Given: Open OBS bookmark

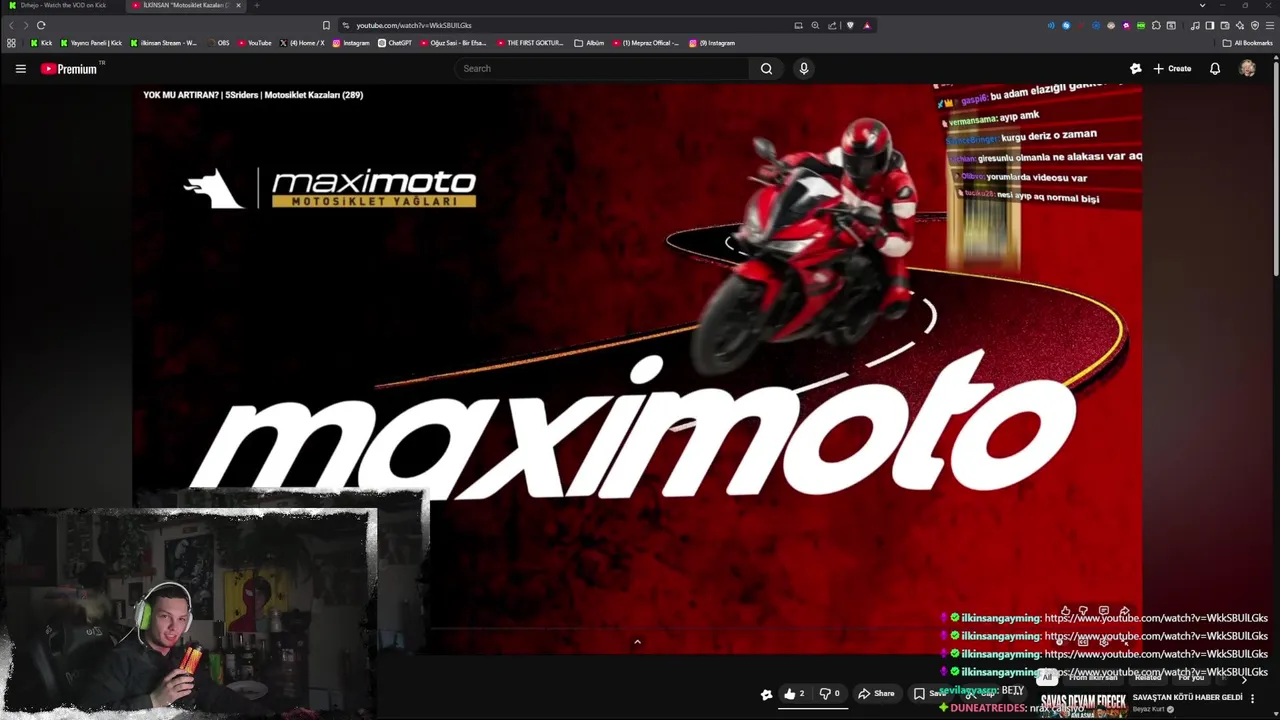Looking at the screenshot, I should pos(218,43).
